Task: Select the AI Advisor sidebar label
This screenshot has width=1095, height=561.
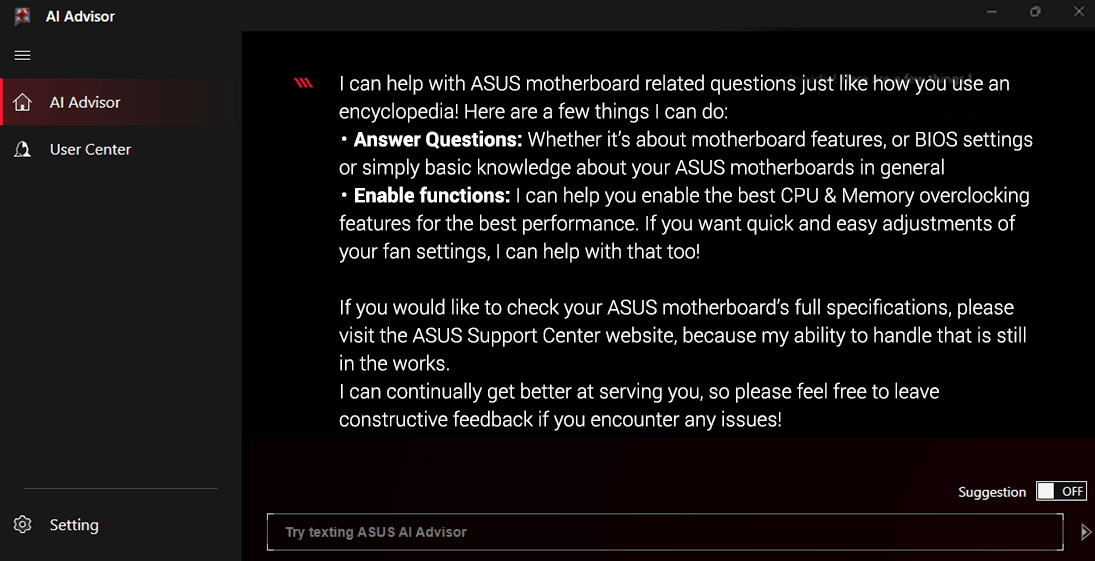Action: point(85,102)
